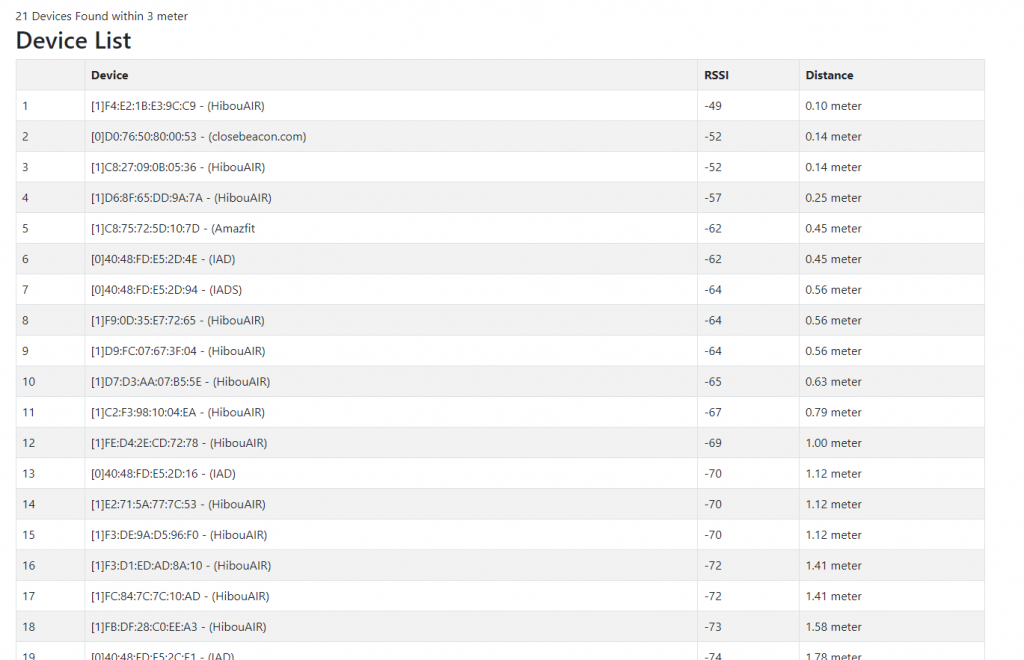Viewport: 1024px width, 660px height.
Task: Click device 40:48:FD:E5:2D:94 labeled IADS
Action: (166, 290)
